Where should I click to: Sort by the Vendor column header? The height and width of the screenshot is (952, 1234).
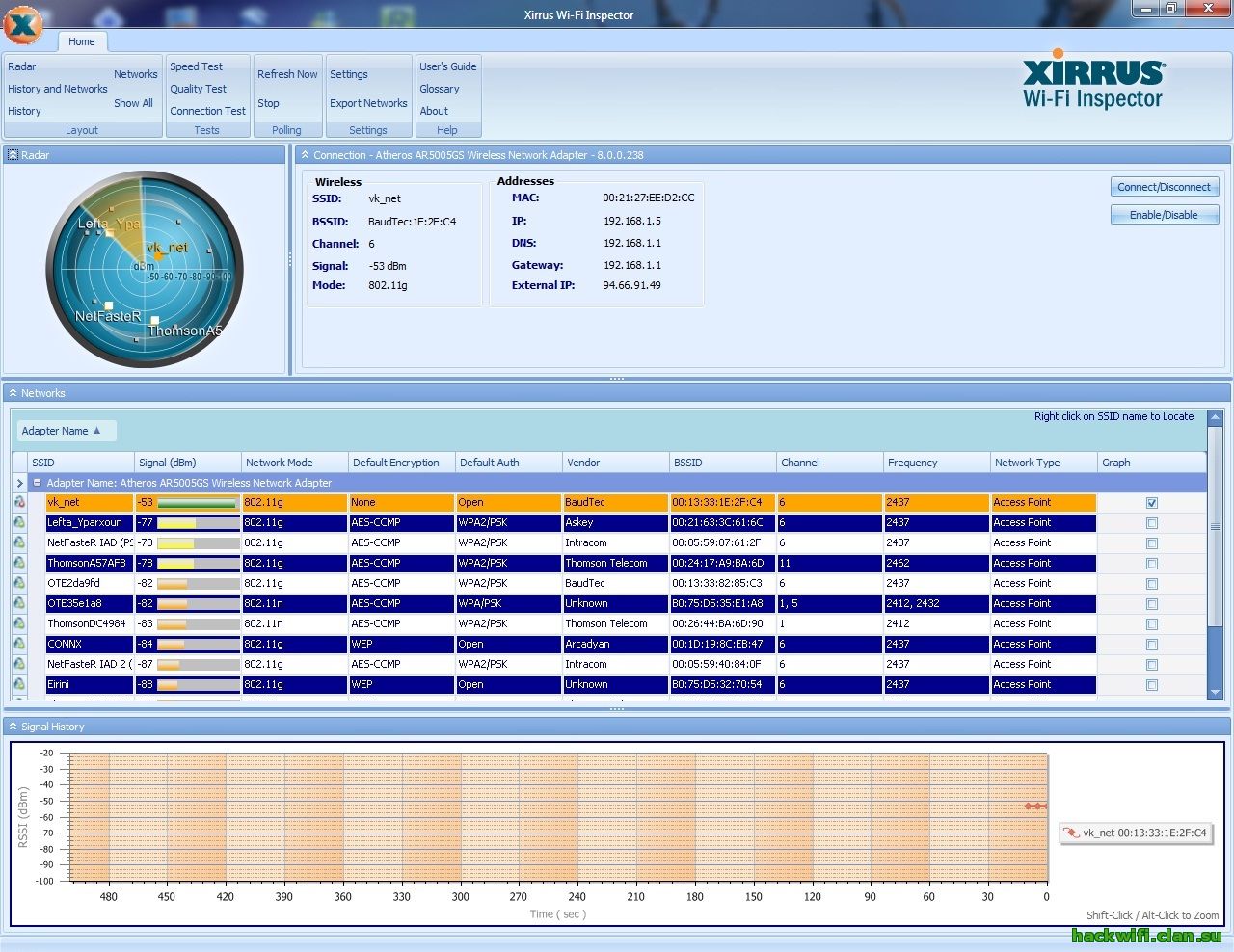click(x=616, y=463)
